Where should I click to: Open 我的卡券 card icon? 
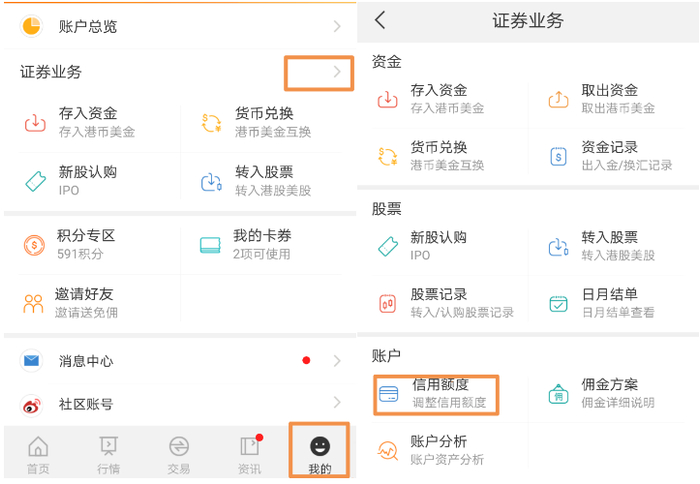(210, 245)
